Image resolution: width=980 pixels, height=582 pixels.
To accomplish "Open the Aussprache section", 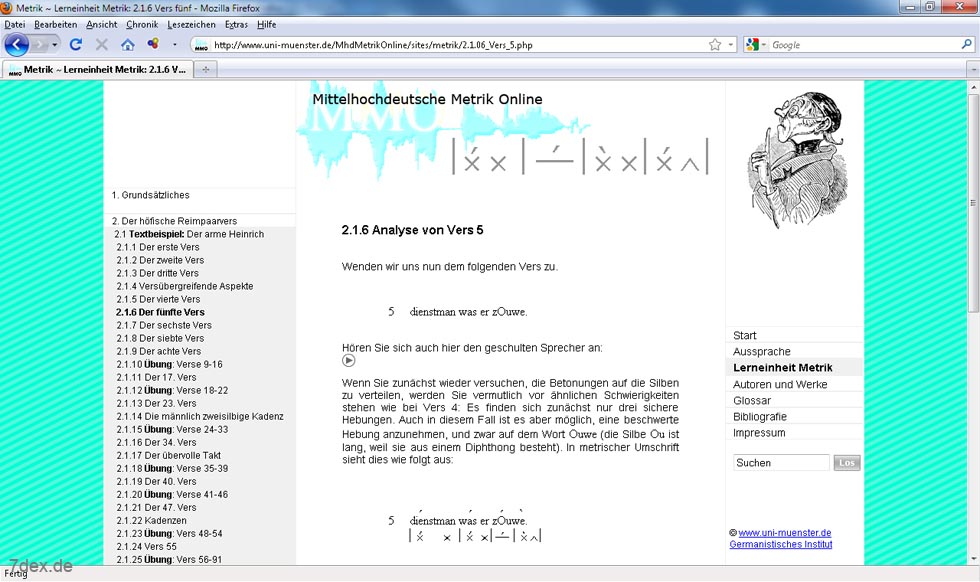I will click(x=761, y=351).
